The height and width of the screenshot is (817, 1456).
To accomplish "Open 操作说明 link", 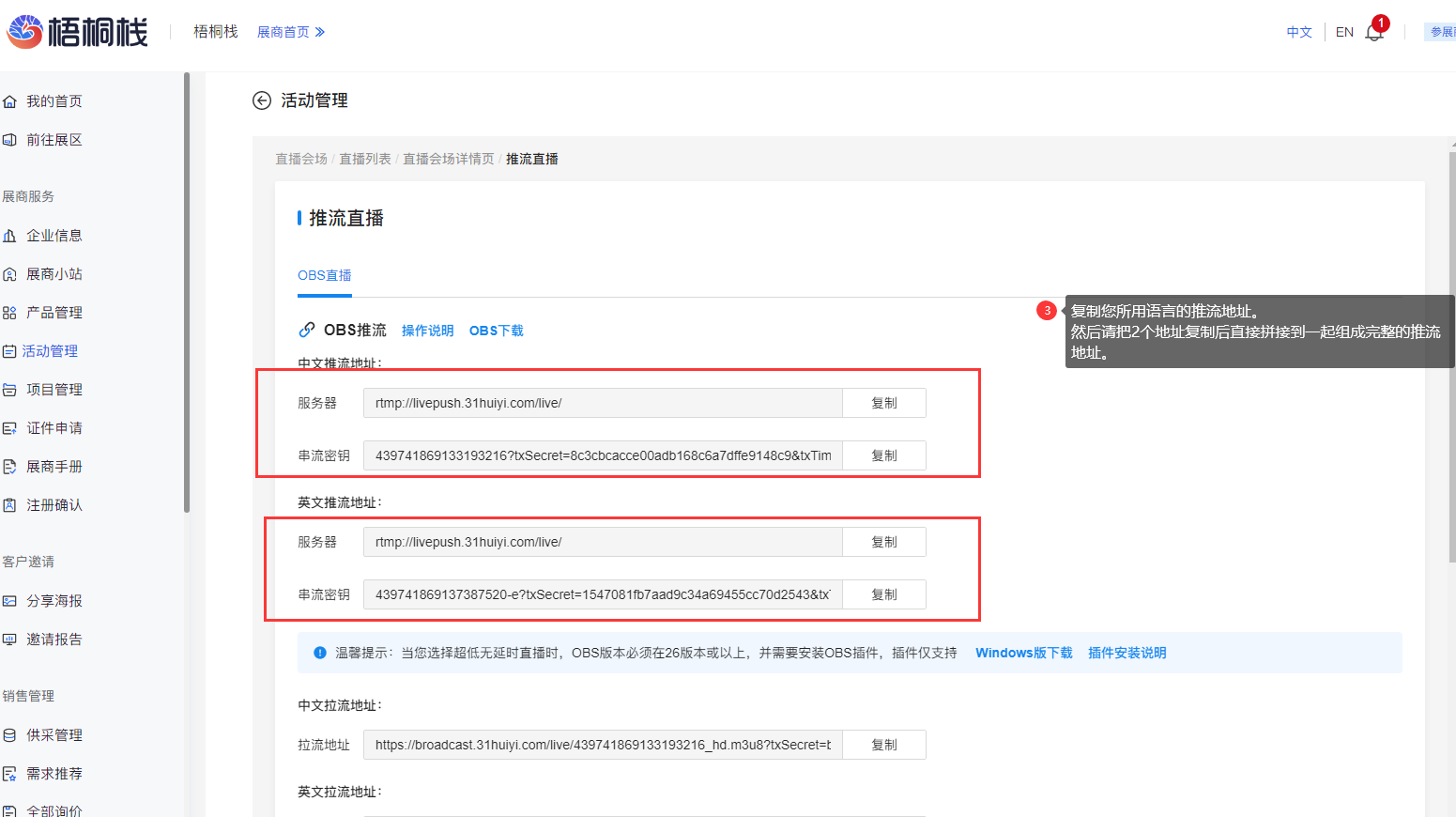I will pyautogui.click(x=427, y=331).
